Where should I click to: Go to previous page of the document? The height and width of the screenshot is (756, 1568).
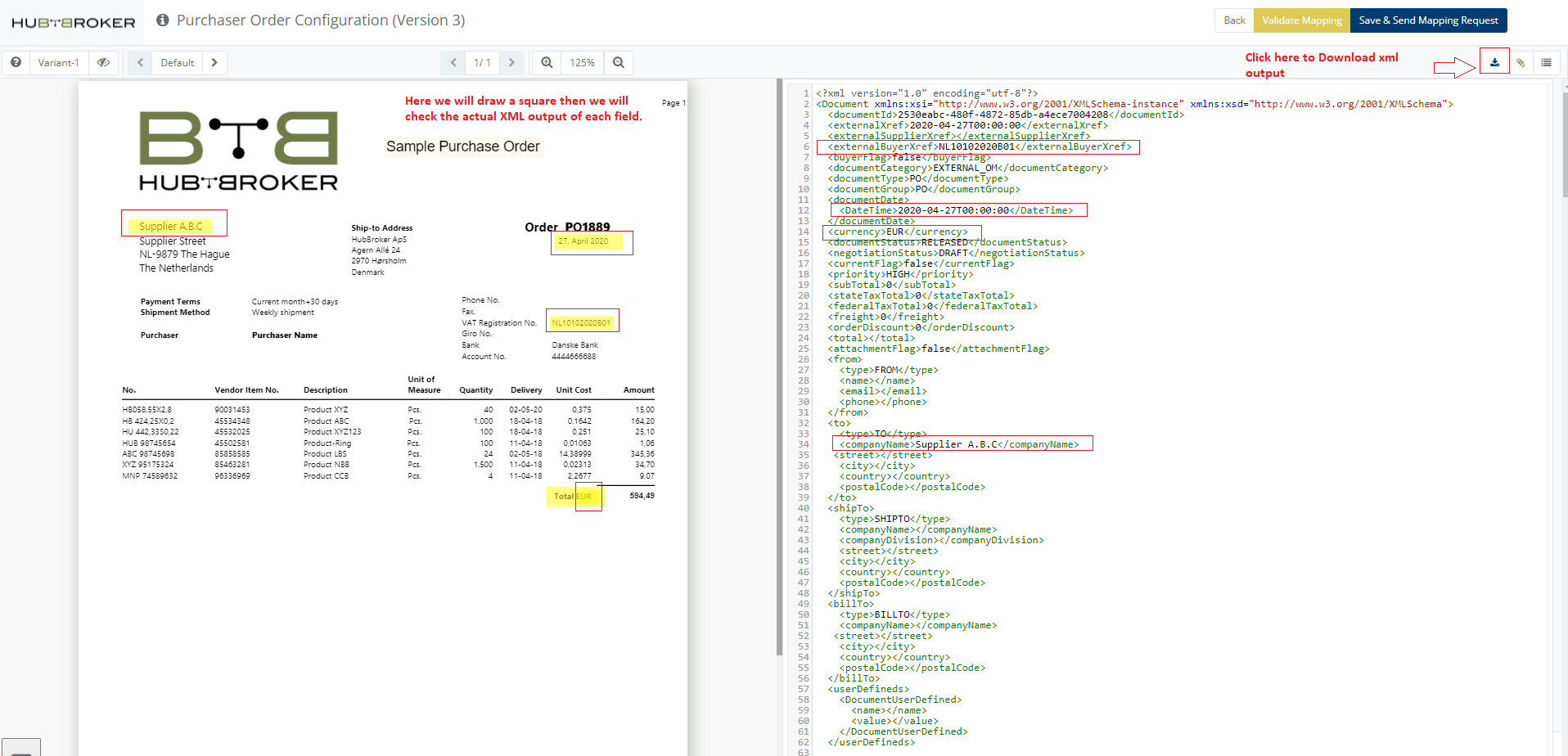[x=453, y=62]
